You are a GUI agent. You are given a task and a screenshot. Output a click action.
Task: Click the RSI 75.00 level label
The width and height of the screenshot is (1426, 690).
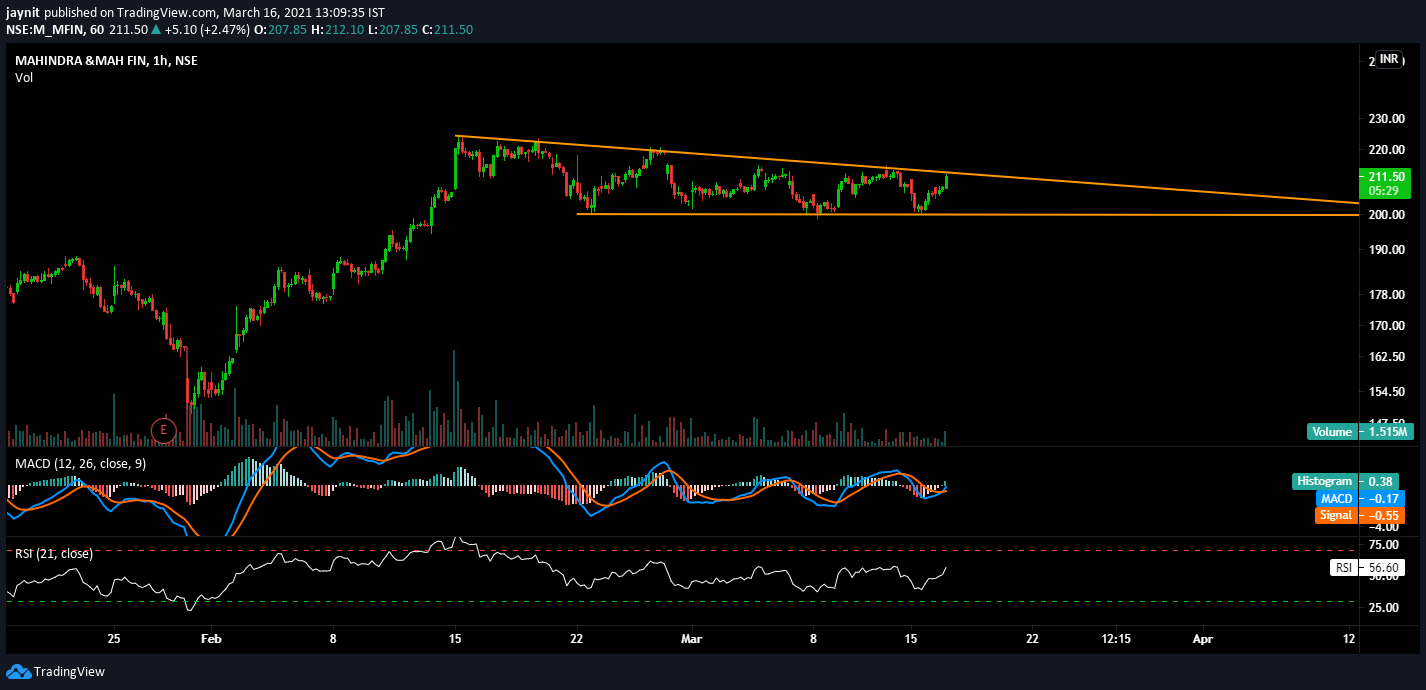tap(1383, 545)
